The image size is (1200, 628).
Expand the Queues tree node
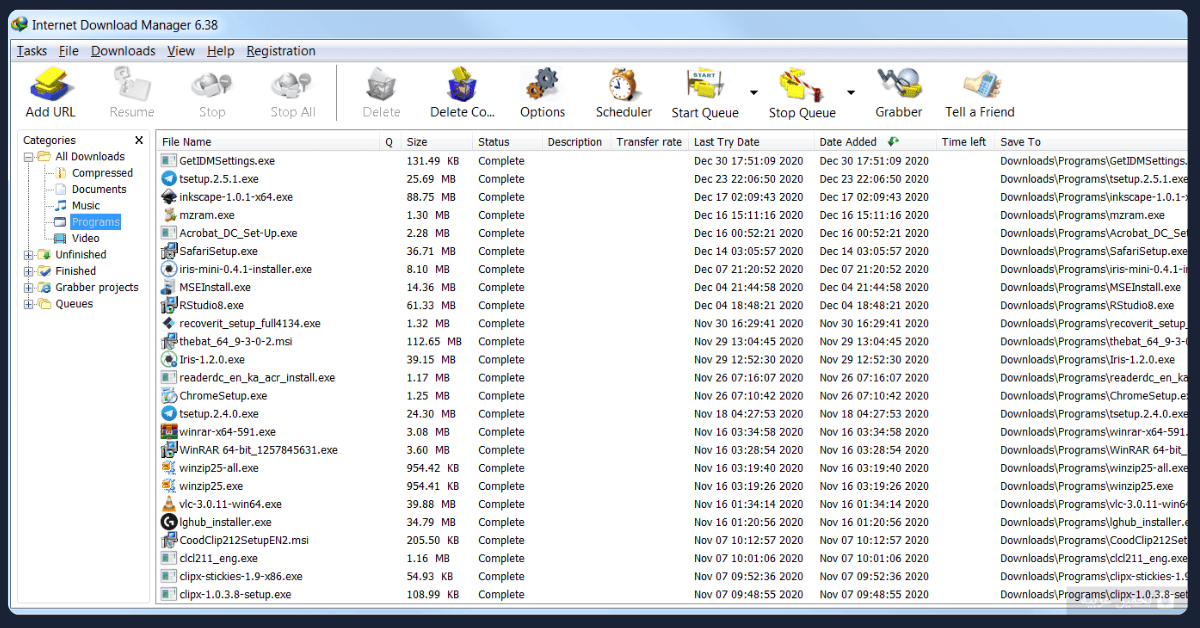pyautogui.click(x=29, y=304)
